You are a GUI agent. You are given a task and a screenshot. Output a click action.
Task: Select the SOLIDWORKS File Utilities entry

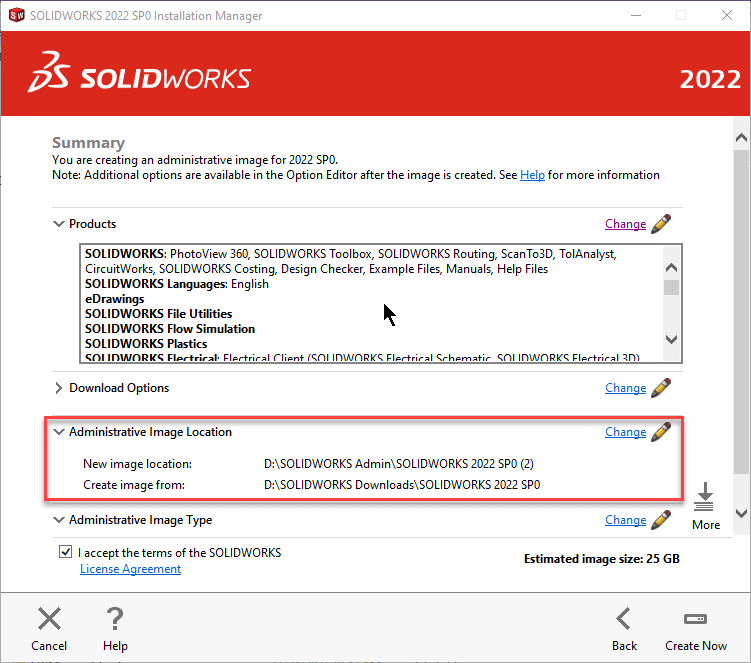[159, 314]
